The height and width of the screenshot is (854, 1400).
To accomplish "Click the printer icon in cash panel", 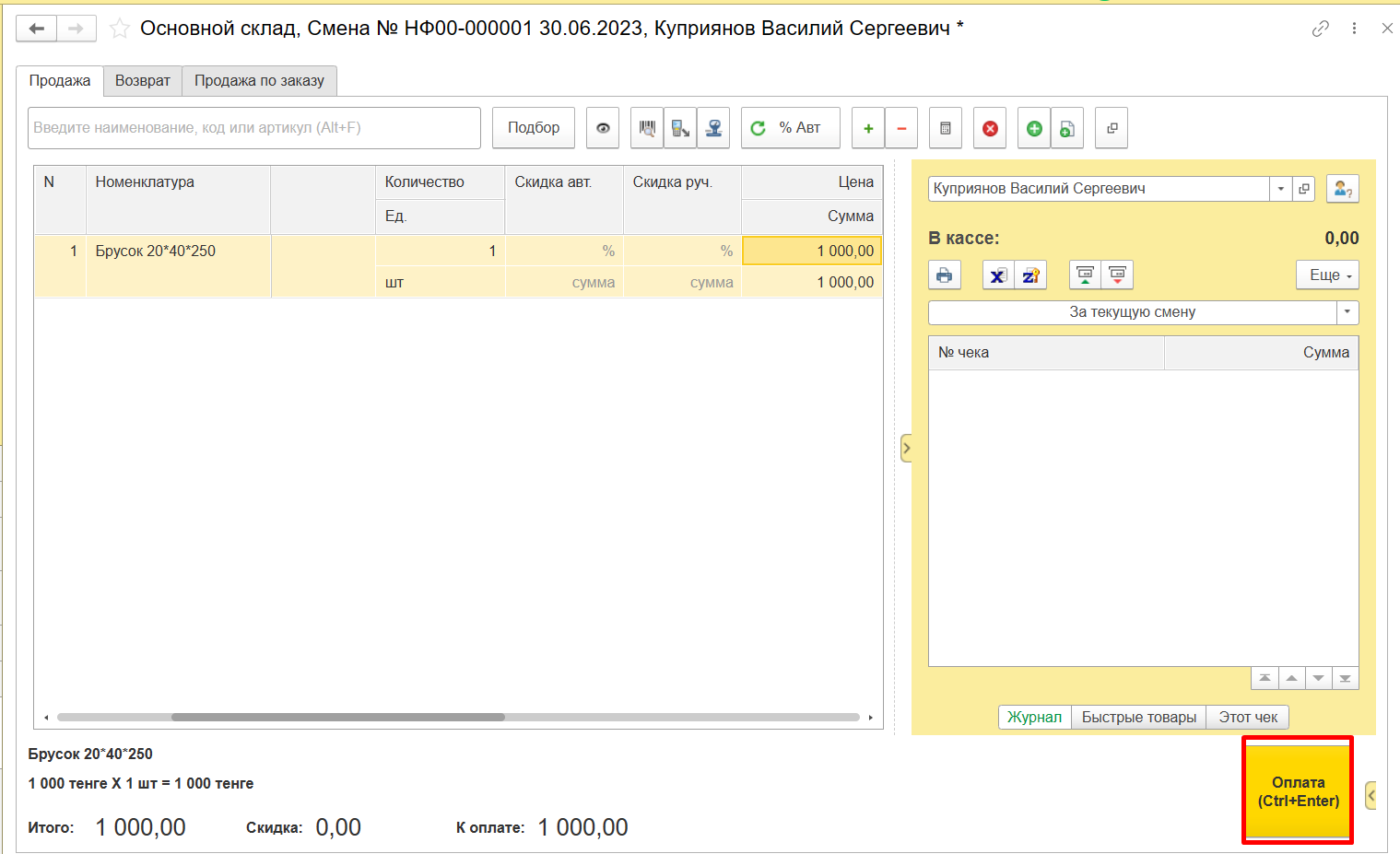I will tap(944, 275).
